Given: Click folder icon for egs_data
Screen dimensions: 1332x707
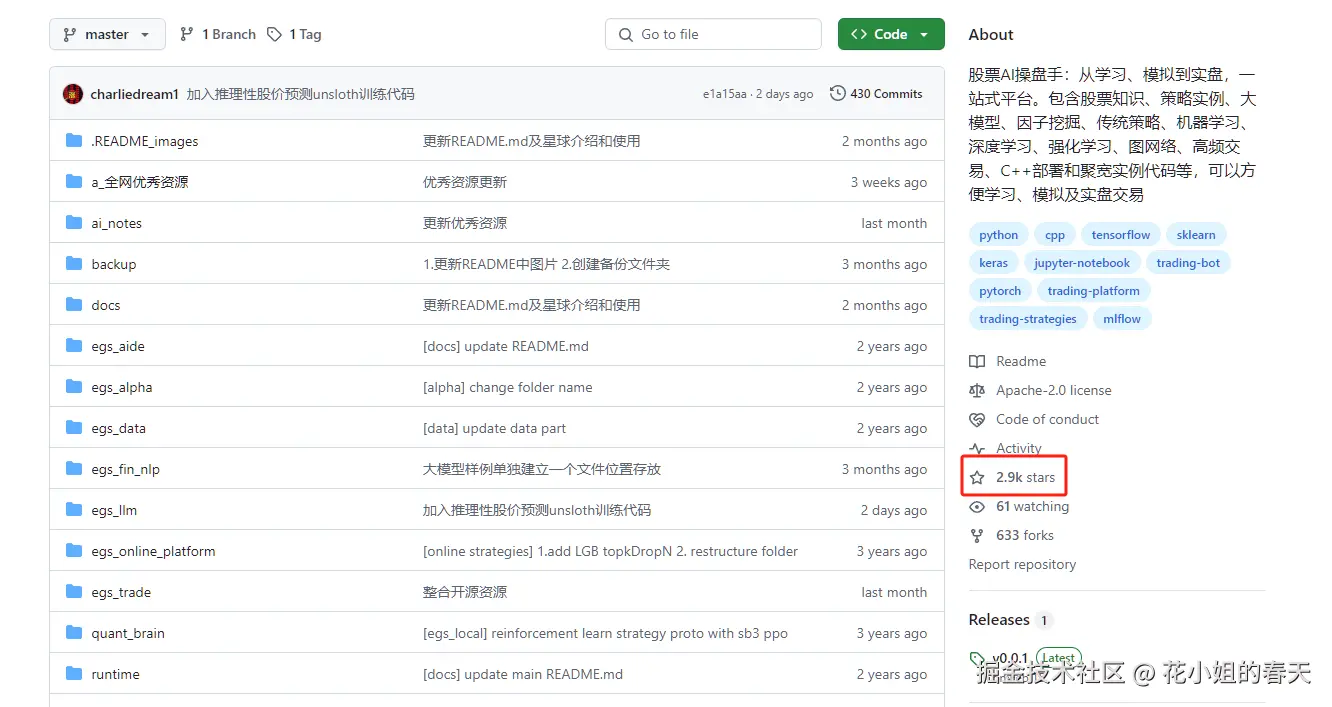Looking at the screenshot, I should (74, 428).
